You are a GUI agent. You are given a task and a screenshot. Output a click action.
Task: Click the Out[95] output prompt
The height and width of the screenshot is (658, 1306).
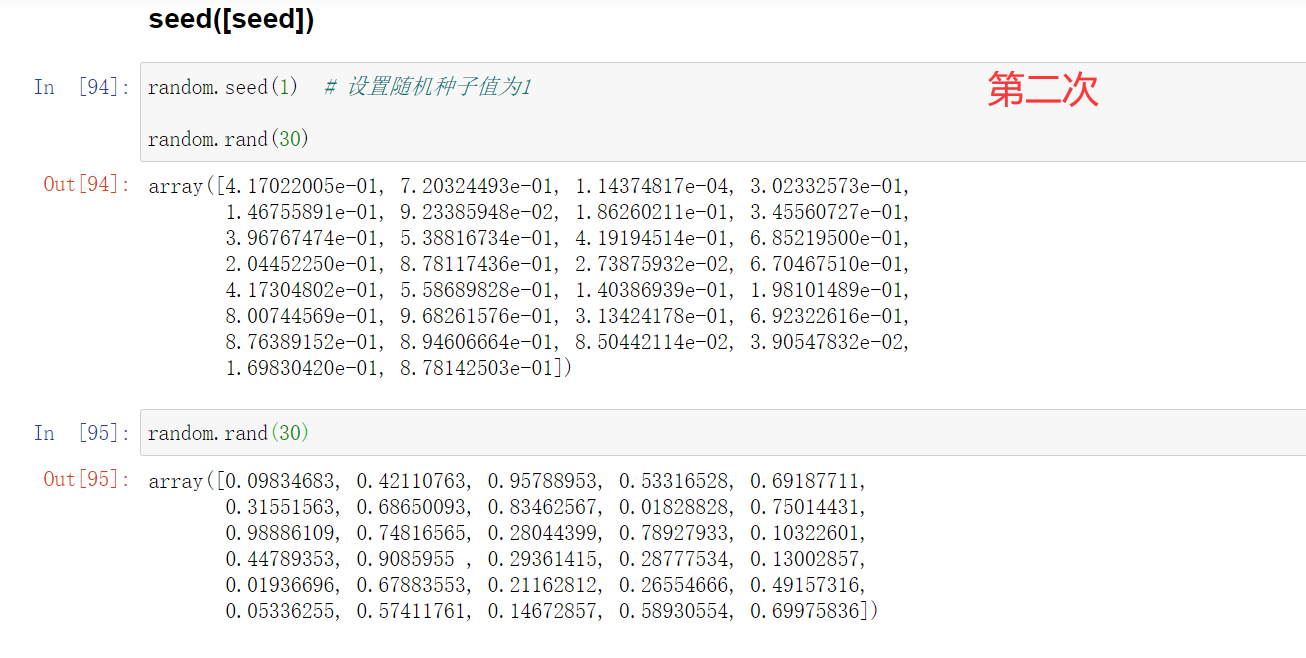coord(87,479)
